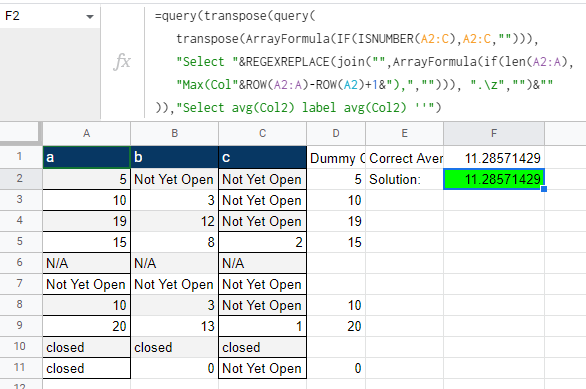Click the fill handle of cell F2

click(544, 189)
